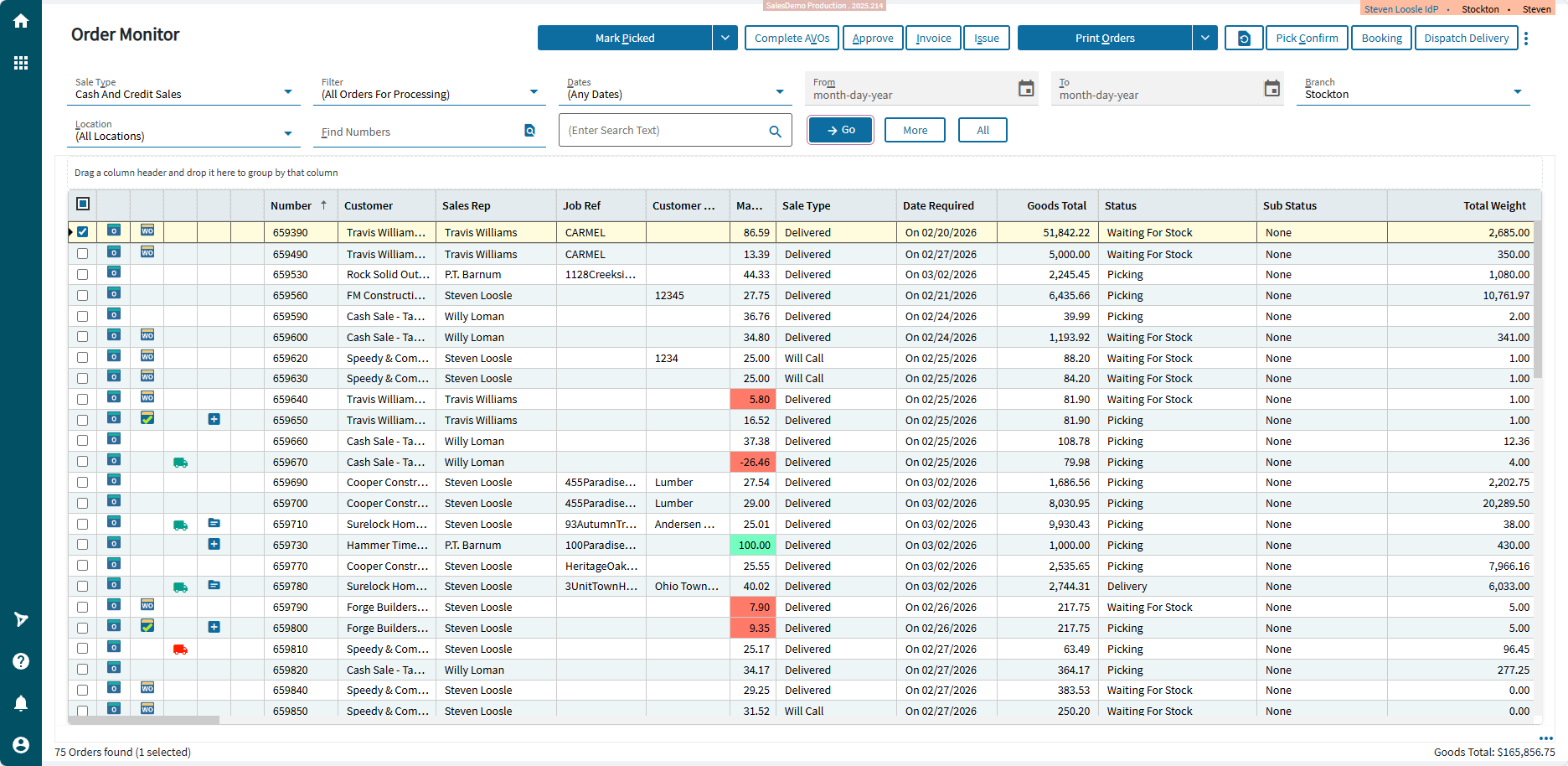Click the red truck icon on order 659810
Viewport: 1568px width, 766px height.
[180, 650]
